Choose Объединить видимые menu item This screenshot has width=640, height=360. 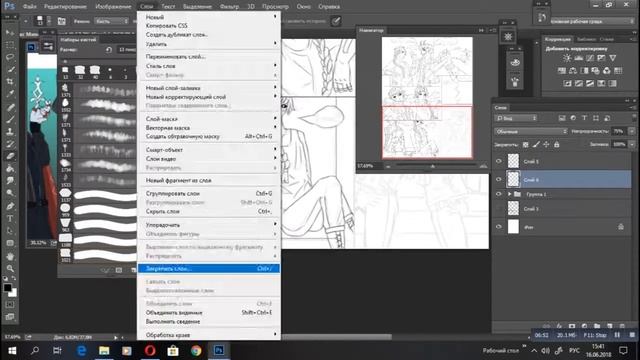tap(209, 313)
